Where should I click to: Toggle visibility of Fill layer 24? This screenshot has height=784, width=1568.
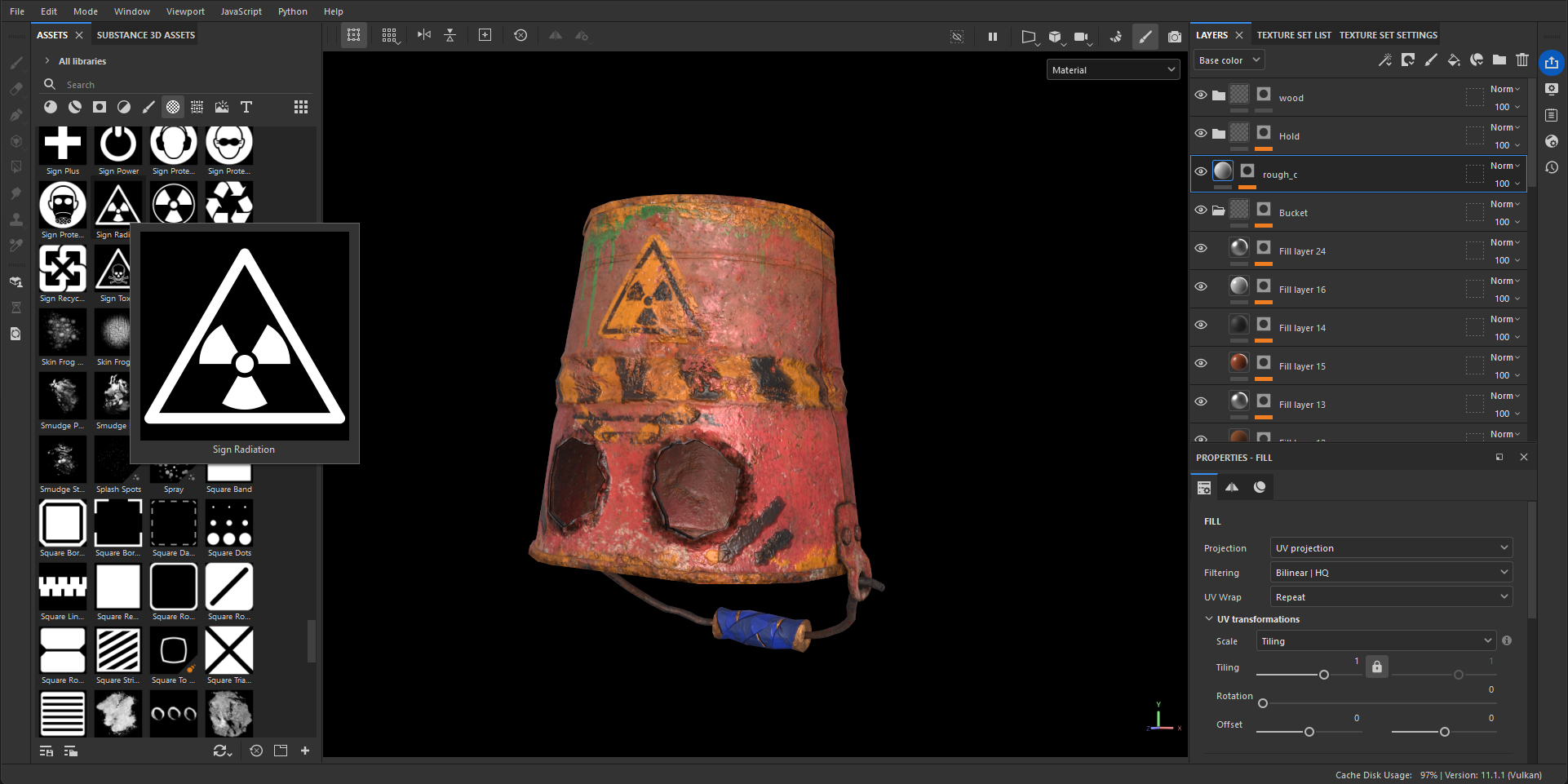click(1201, 249)
